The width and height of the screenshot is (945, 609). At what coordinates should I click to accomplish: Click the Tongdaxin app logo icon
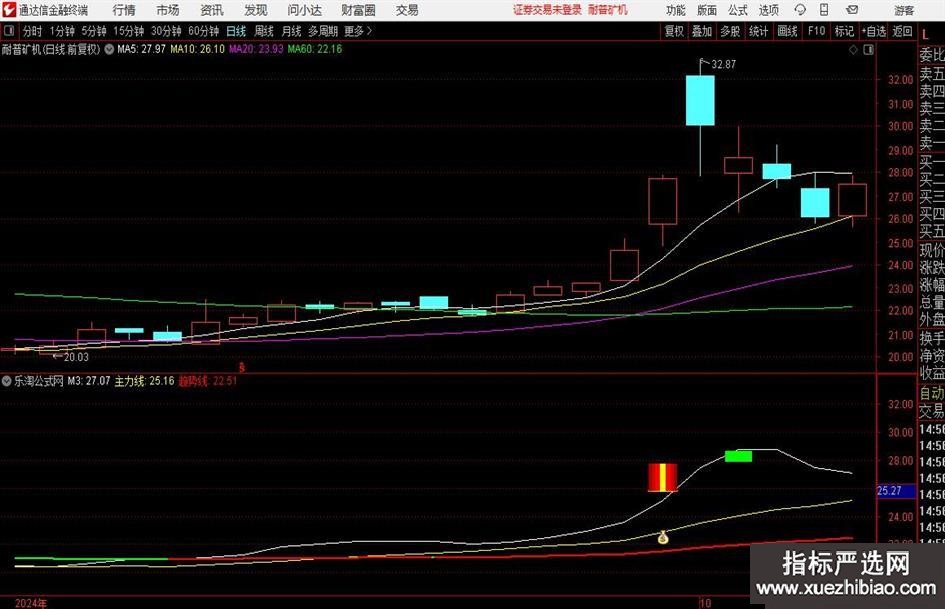tap(9, 10)
